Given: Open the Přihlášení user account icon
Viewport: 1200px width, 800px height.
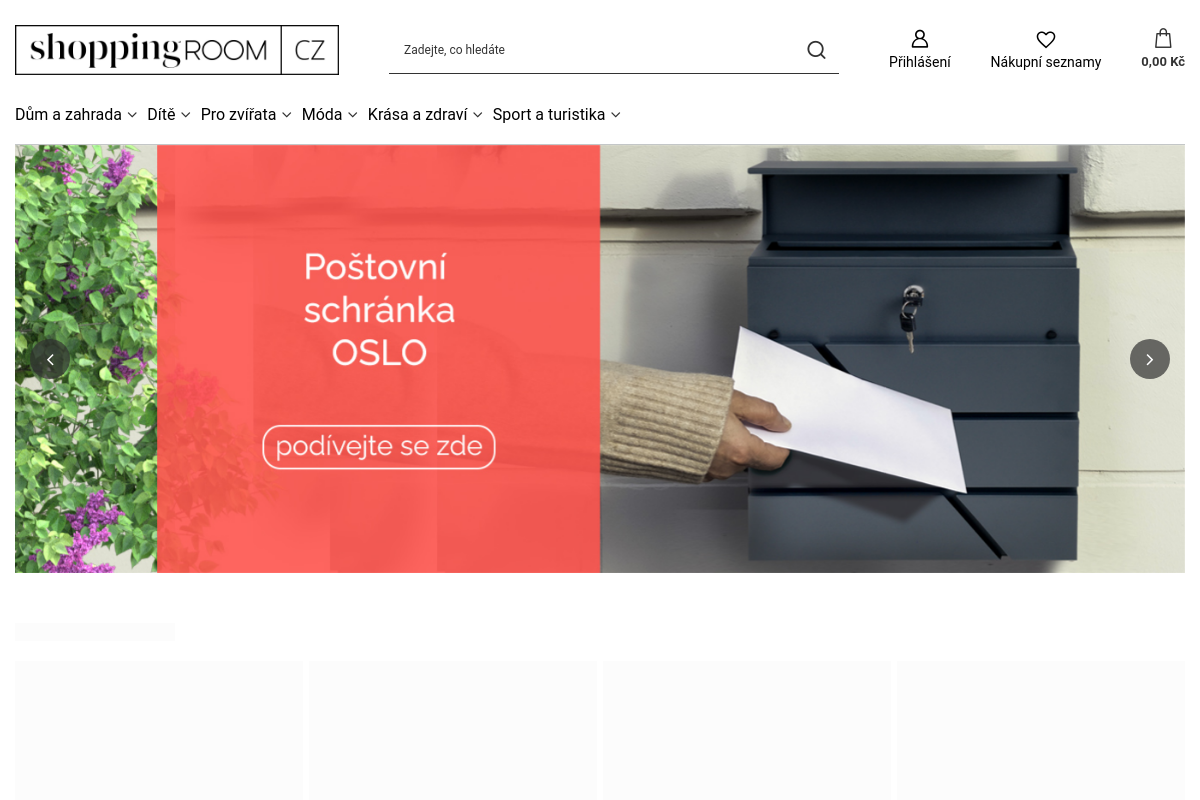Looking at the screenshot, I should pos(920,39).
